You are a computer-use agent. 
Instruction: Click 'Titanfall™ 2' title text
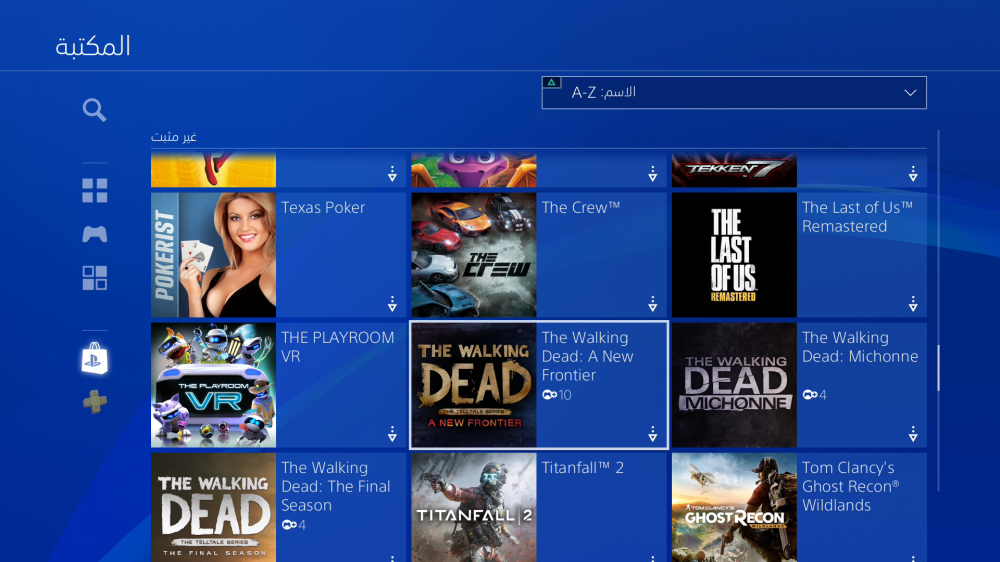(x=582, y=468)
